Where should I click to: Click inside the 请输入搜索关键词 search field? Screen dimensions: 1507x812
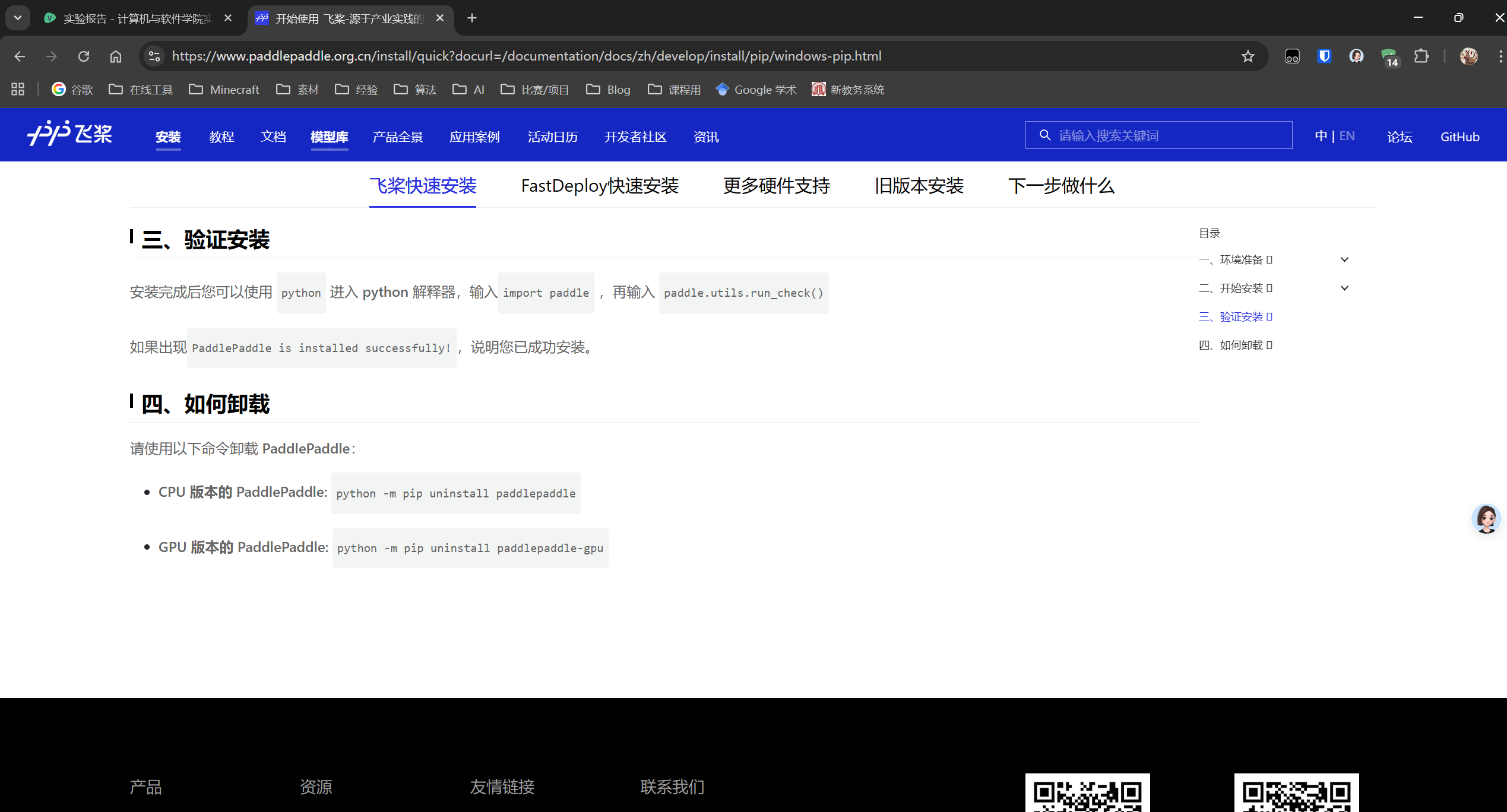[x=1158, y=135]
